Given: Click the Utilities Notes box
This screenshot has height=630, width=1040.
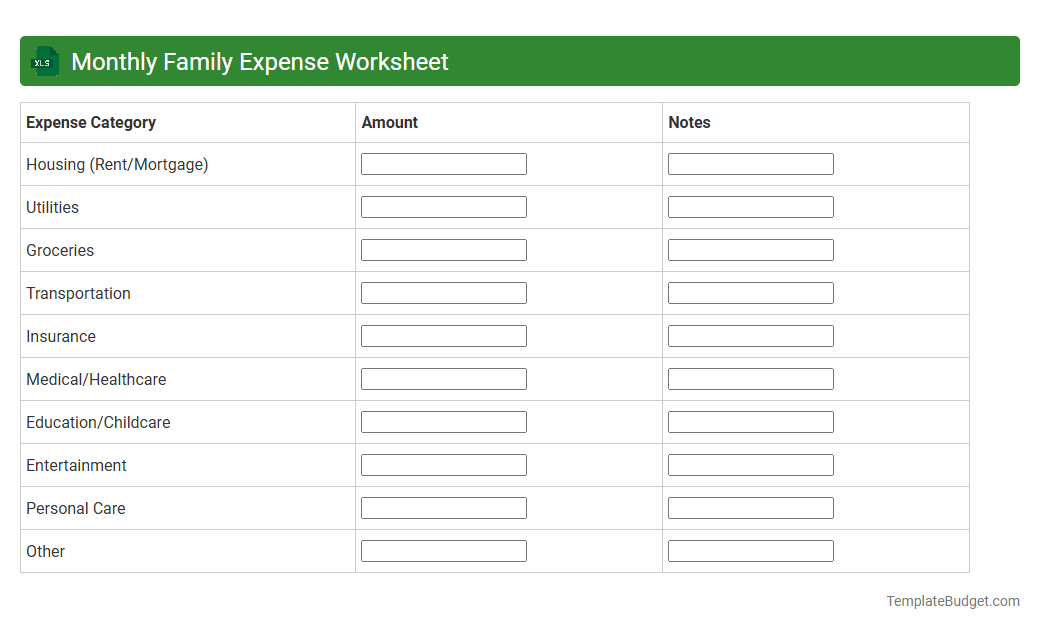Looking at the screenshot, I should [x=750, y=206].
